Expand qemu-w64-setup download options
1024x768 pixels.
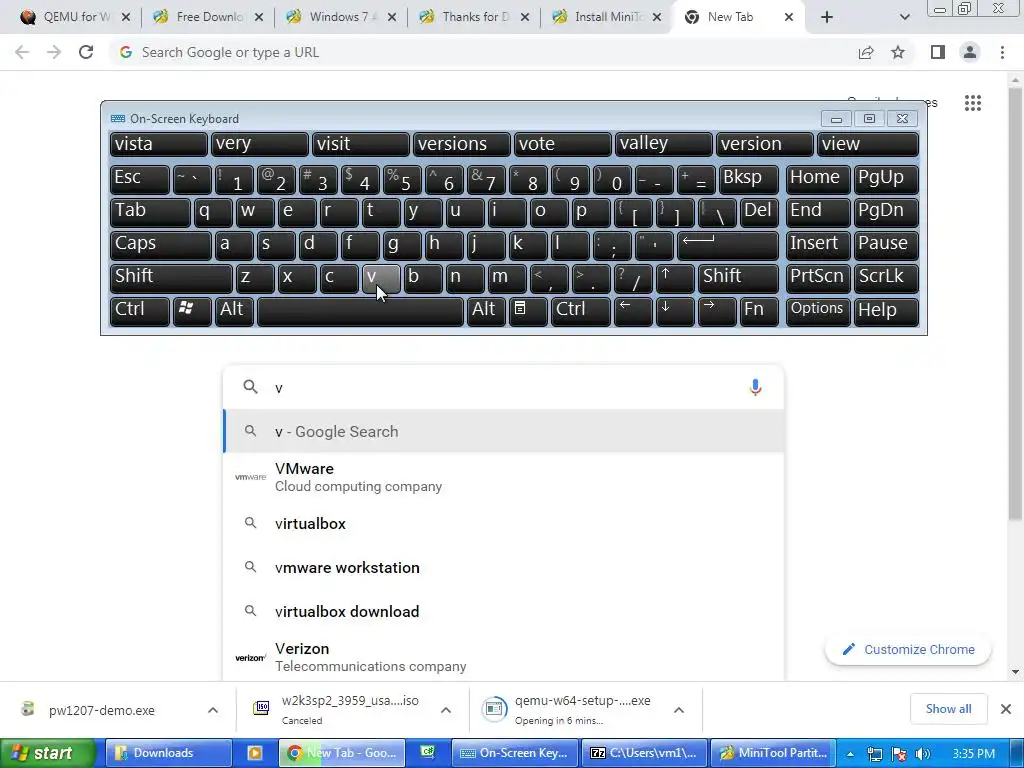coord(679,710)
